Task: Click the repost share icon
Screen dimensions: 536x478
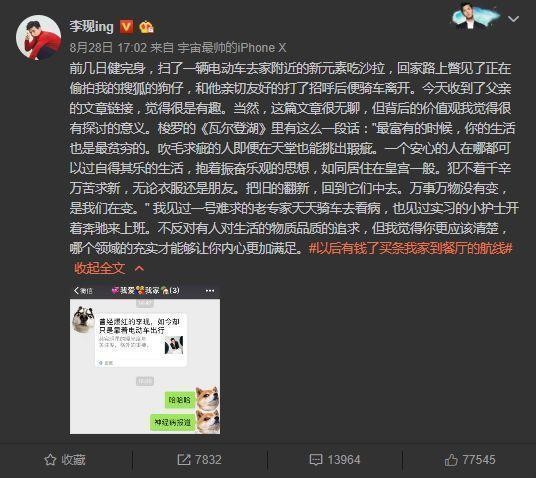Action: (184, 460)
